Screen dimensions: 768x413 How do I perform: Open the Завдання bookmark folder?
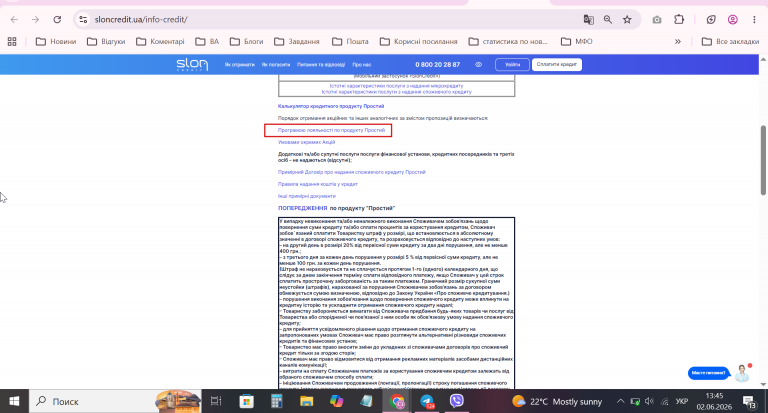(297, 42)
